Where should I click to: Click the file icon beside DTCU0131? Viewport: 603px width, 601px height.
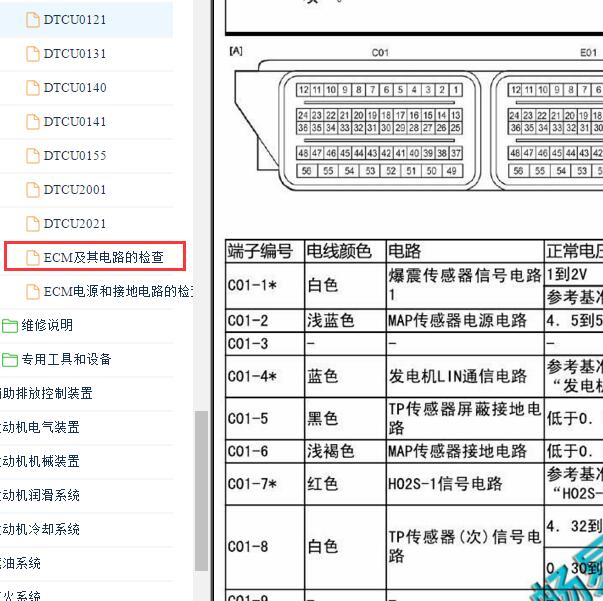(33, 53)
